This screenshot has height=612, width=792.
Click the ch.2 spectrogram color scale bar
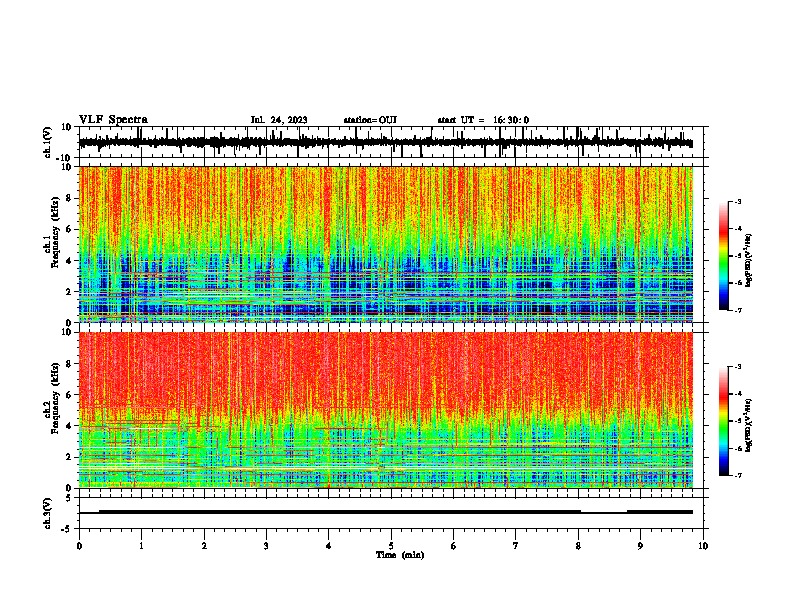click(x=723, y=421)
